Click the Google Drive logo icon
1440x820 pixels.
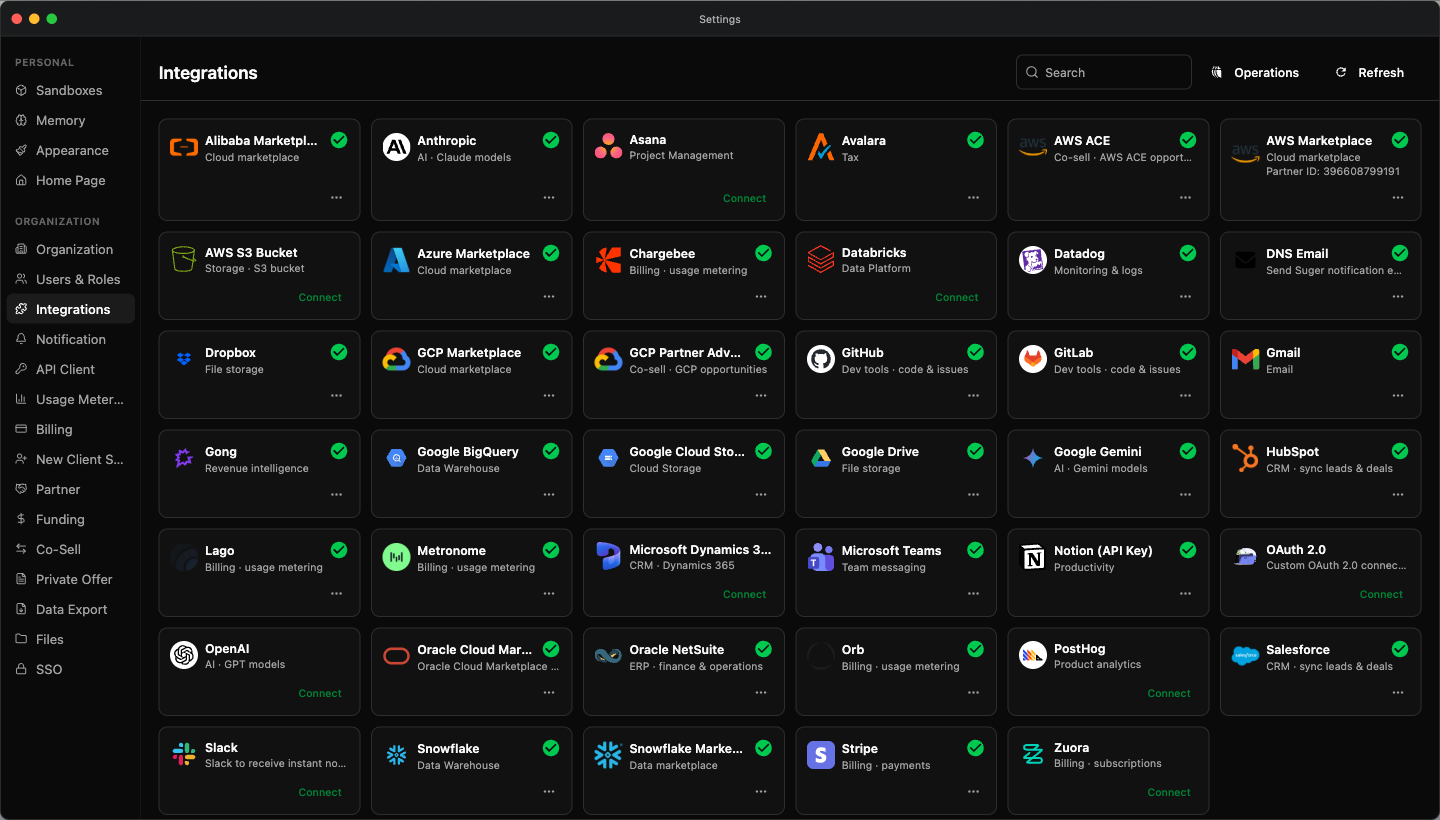pyautogui.click(x=821, y=458)
